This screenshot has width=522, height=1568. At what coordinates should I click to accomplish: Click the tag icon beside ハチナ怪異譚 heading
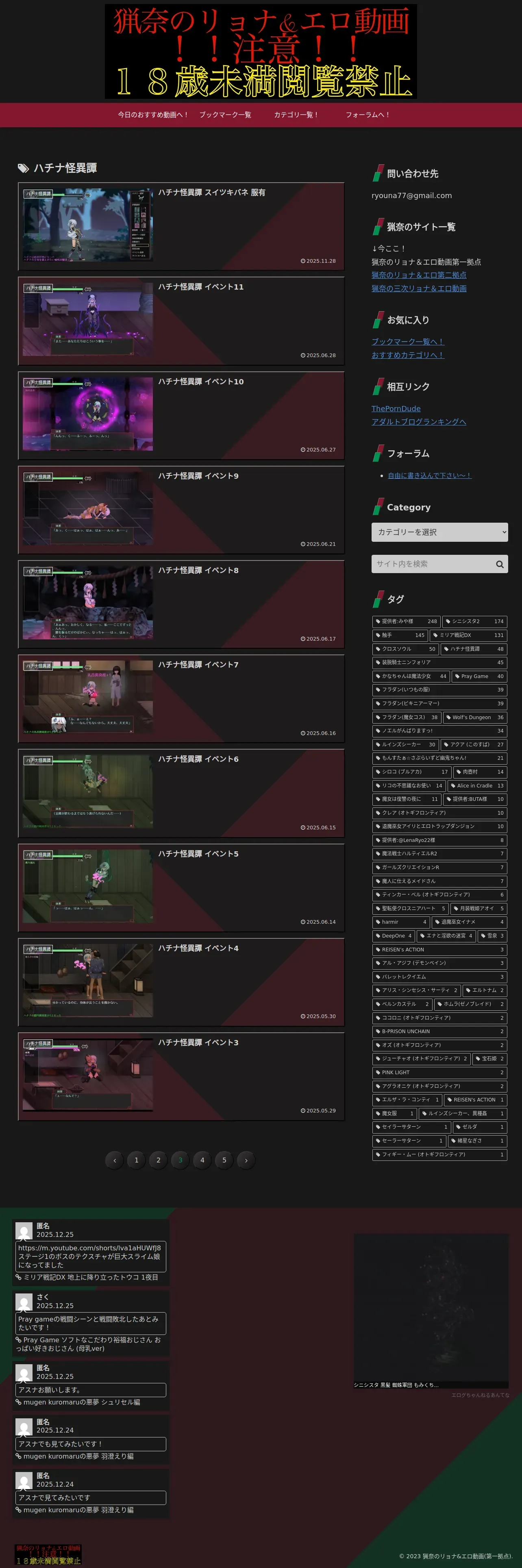point(23,169)
